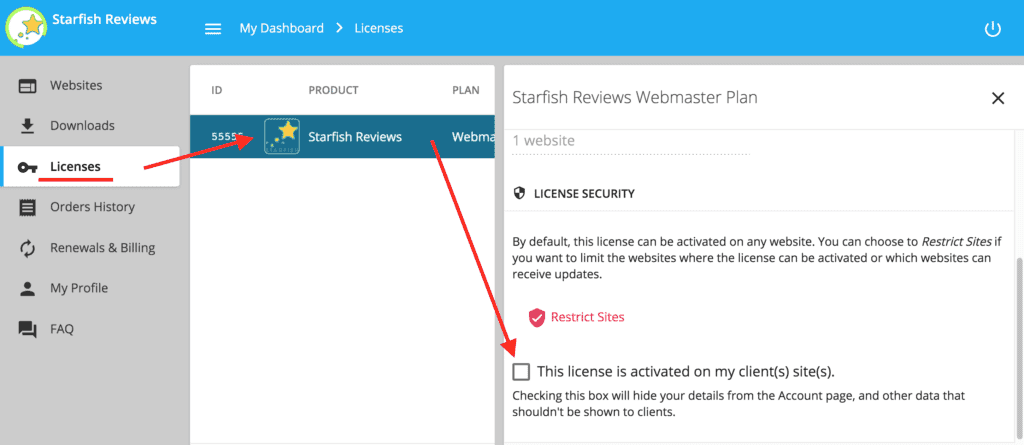Click the breadcrumb chevron separator
This screenshot has width=1024, height=445.
[x=339, y=29]
